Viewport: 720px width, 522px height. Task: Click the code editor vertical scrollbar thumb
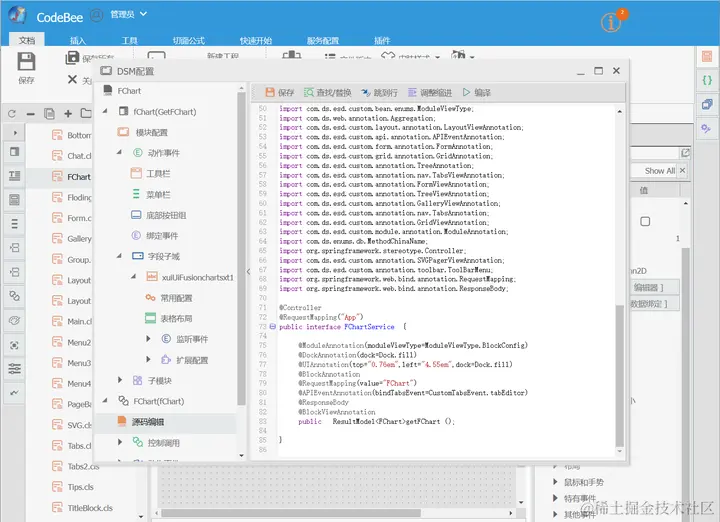click(x=619, y=375)
